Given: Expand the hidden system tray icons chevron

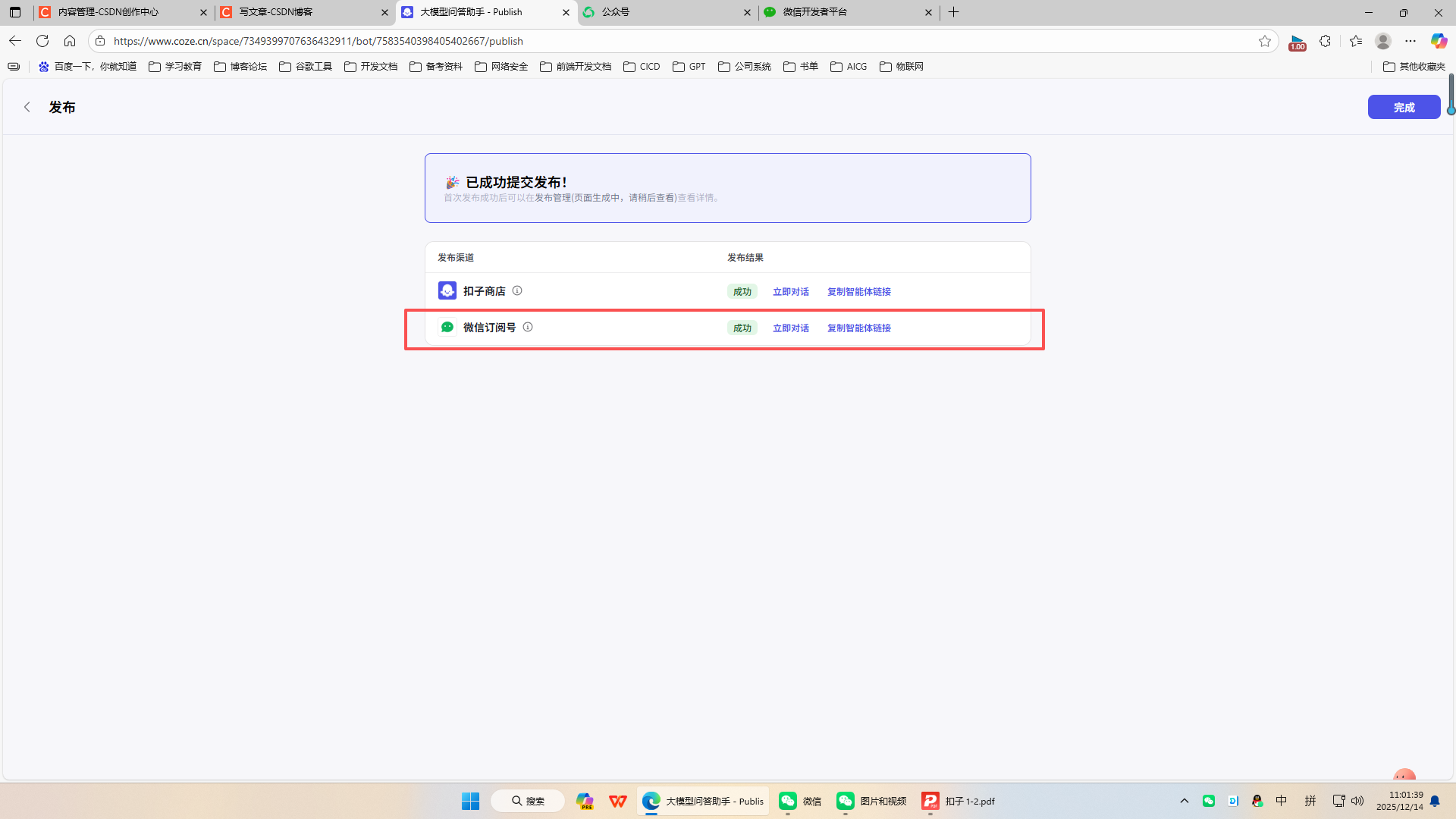Looking at the screenshot, I should [1184, 801].
